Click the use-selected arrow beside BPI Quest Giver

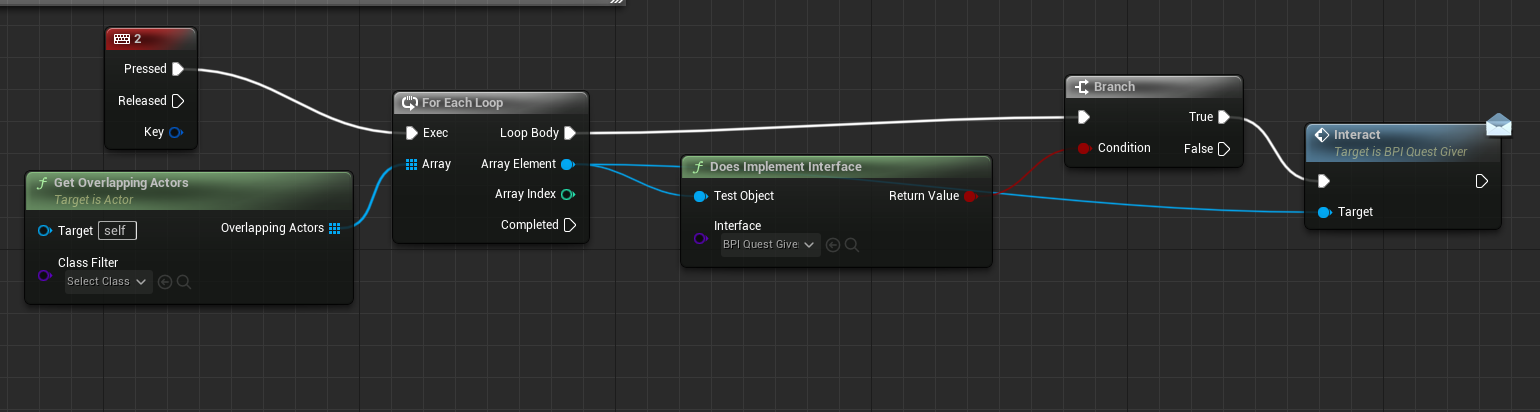(833, 245)
